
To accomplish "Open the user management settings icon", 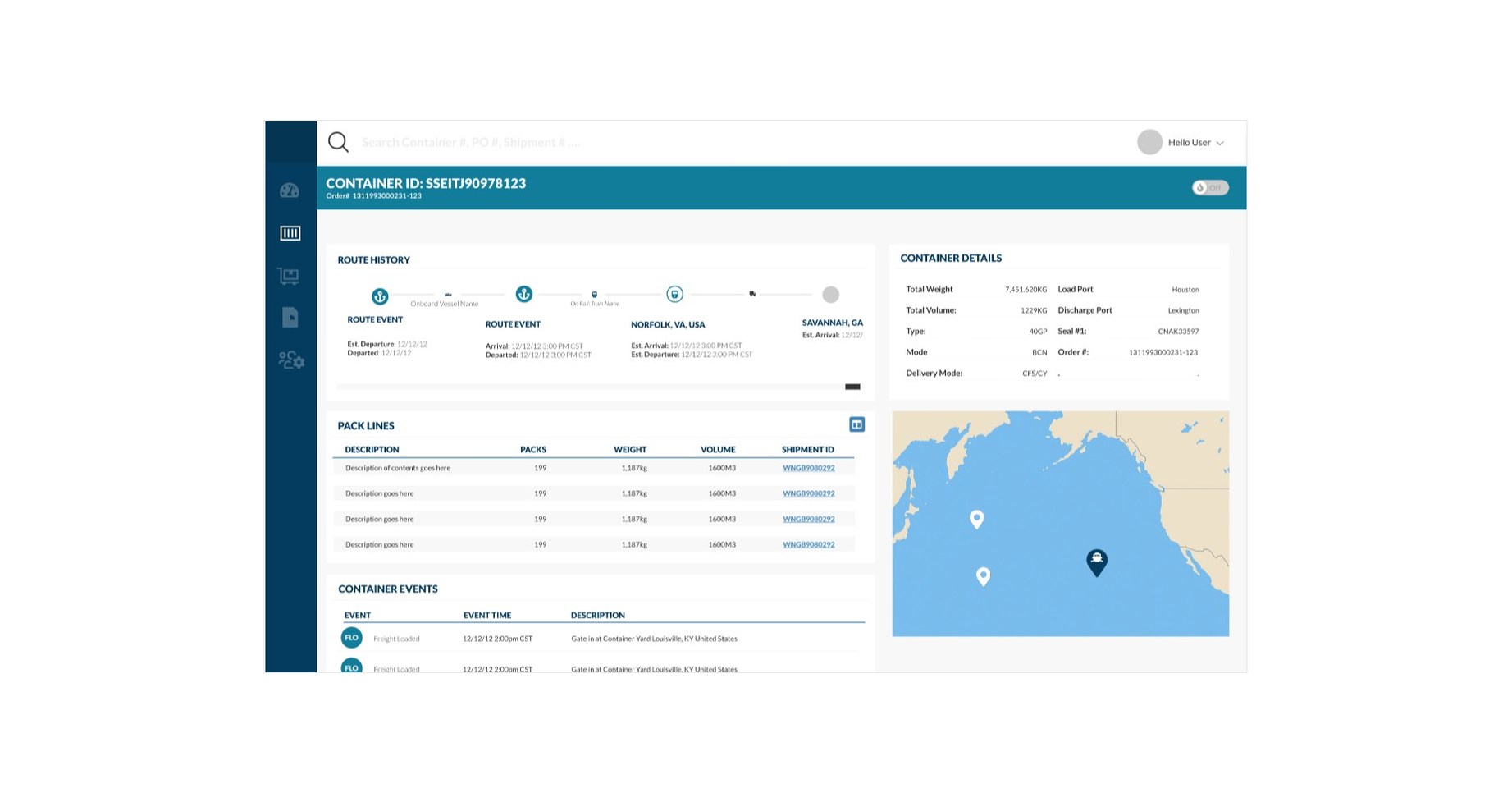I will 290,361.
